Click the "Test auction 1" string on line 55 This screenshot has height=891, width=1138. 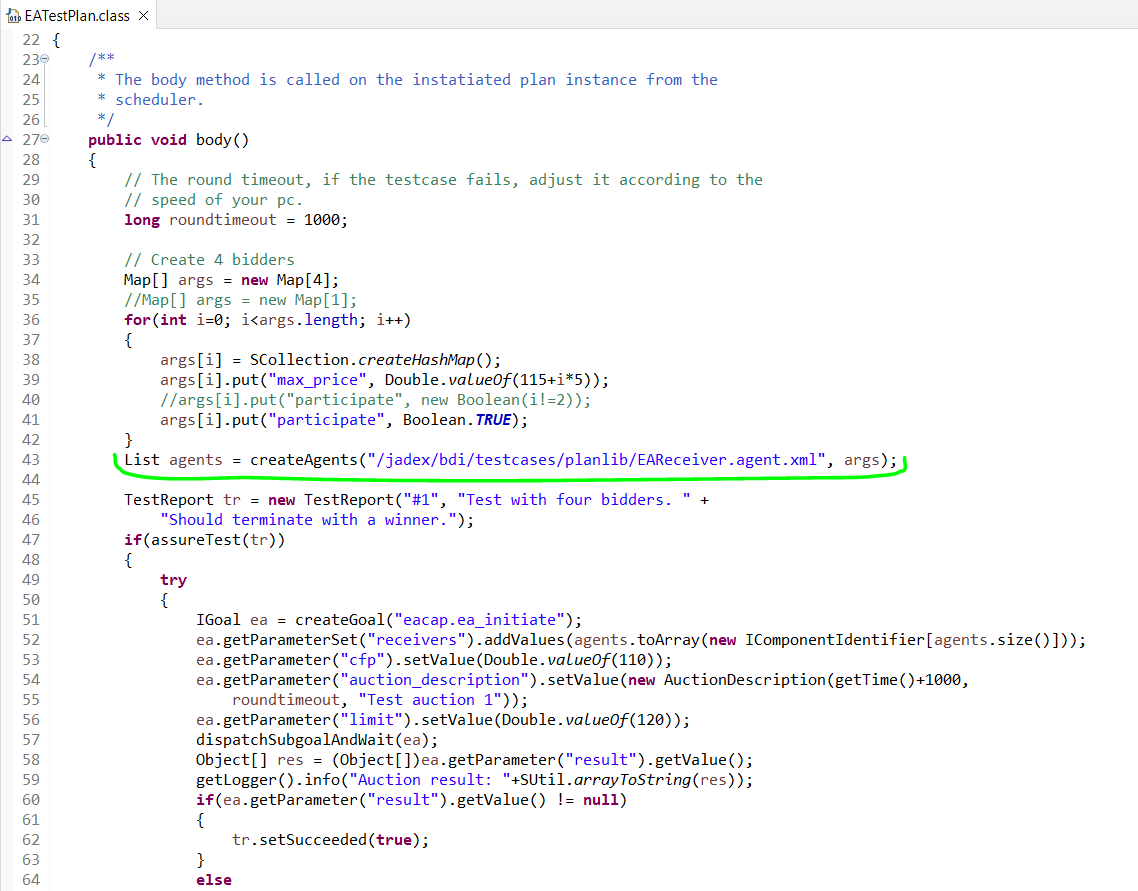[430, 699]
